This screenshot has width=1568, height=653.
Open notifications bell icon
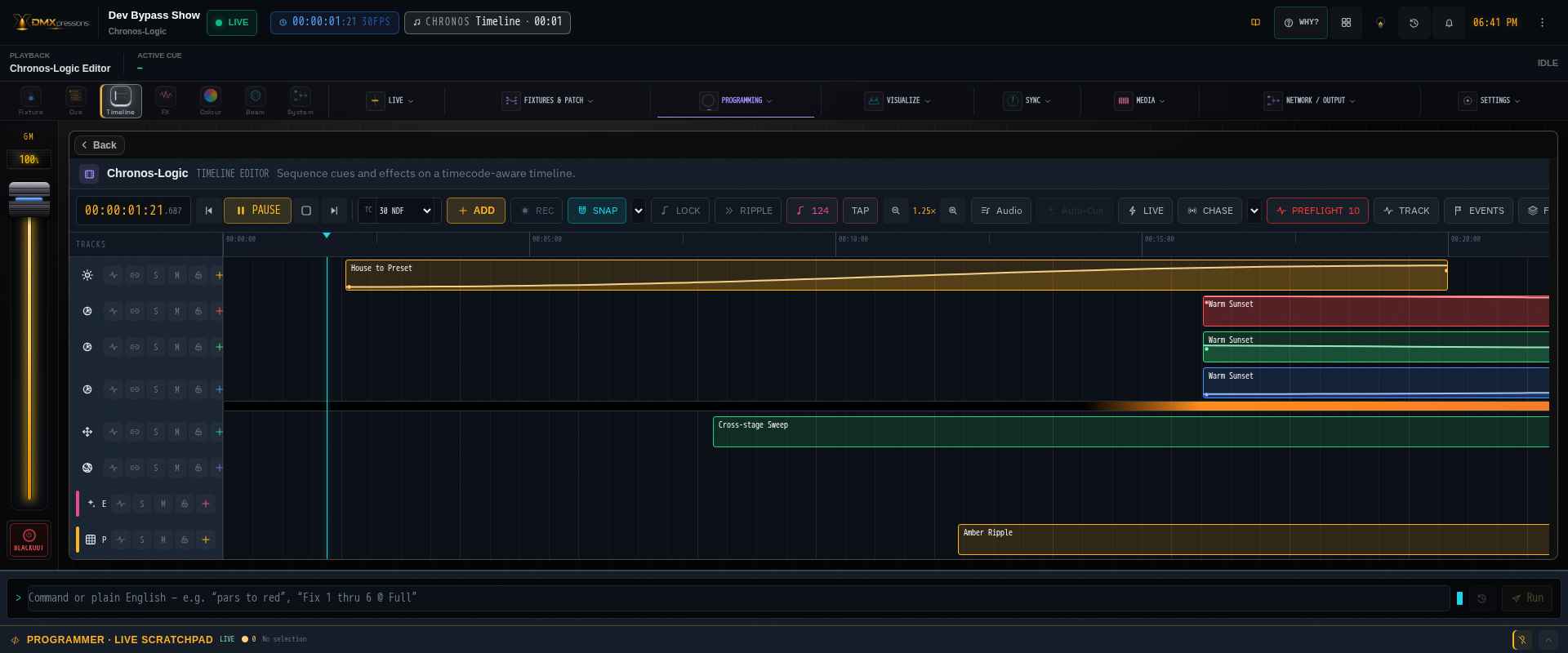pos(1449,23)
